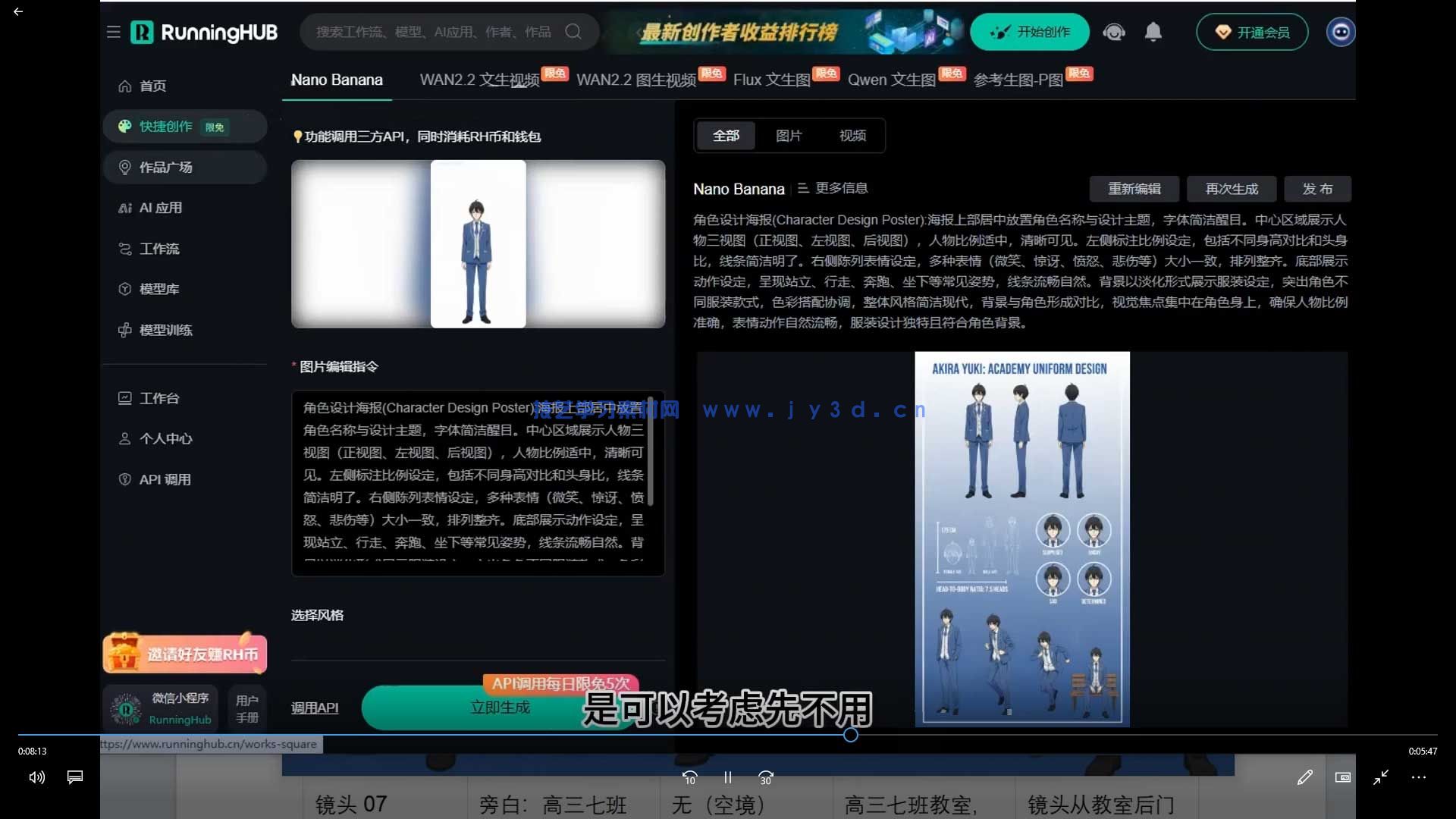Click the search magnifier icon
1456x819 pixels.
coord(574,32)
